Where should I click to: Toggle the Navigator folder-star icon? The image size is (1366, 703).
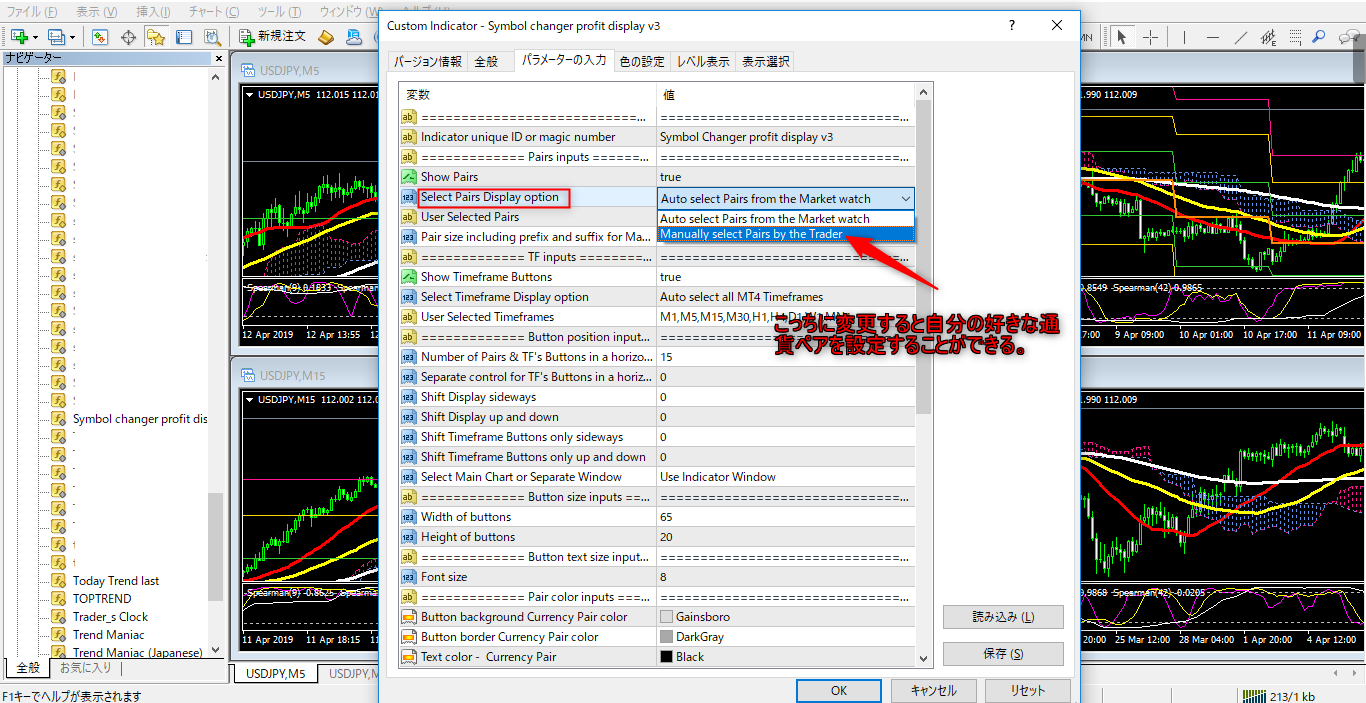(x=156, y=37)
